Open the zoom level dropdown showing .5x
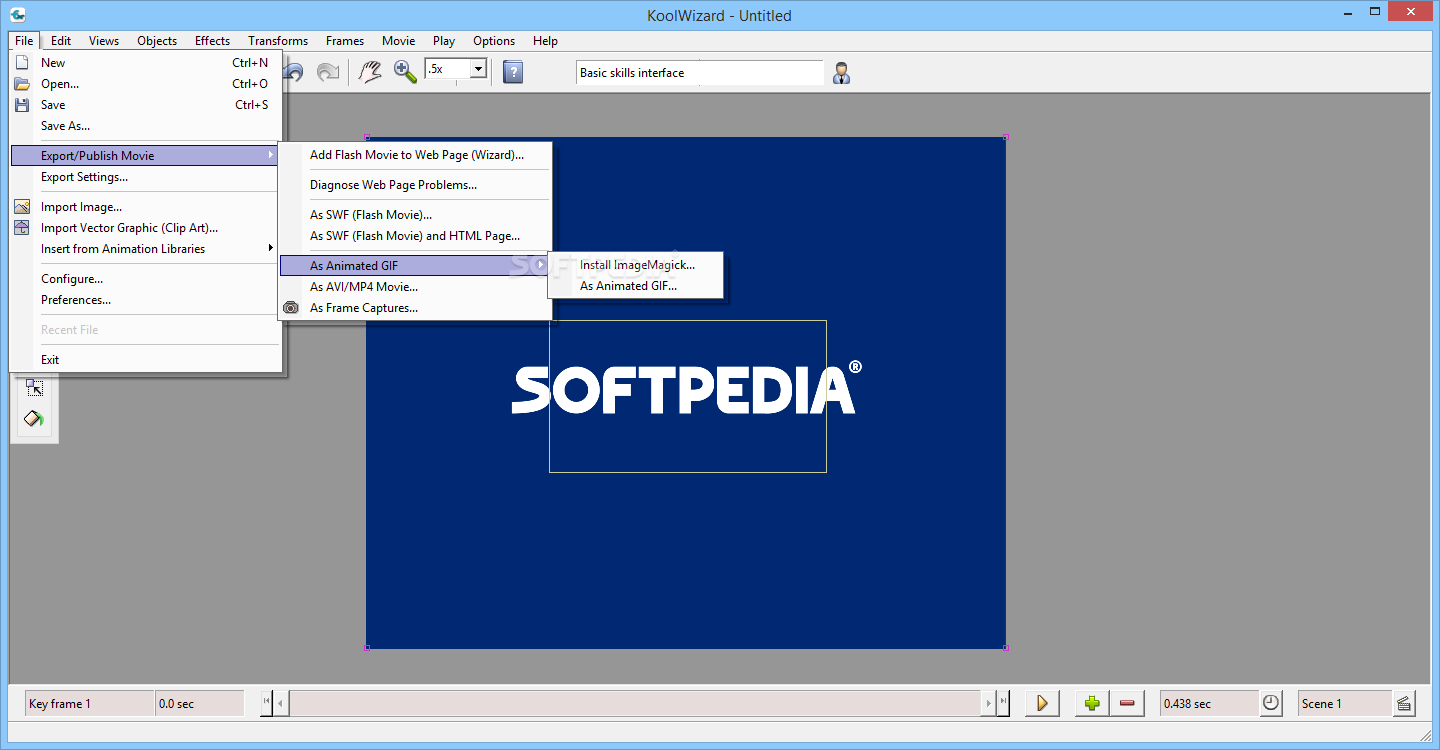 tap(478, 69)
